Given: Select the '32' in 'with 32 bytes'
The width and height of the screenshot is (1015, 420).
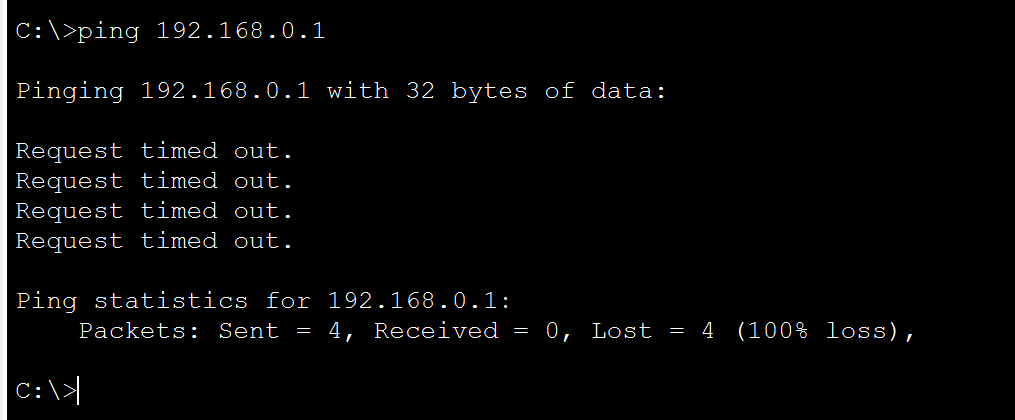Looking at the screenshot, I should 421,91.
